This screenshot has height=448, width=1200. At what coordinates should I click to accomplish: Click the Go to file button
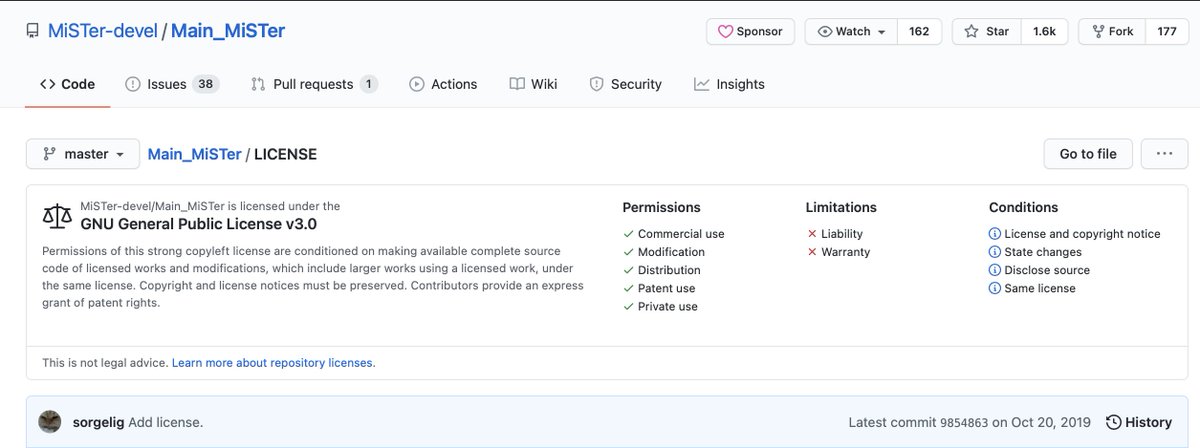pyautogui.click(x=1088, y=154)
